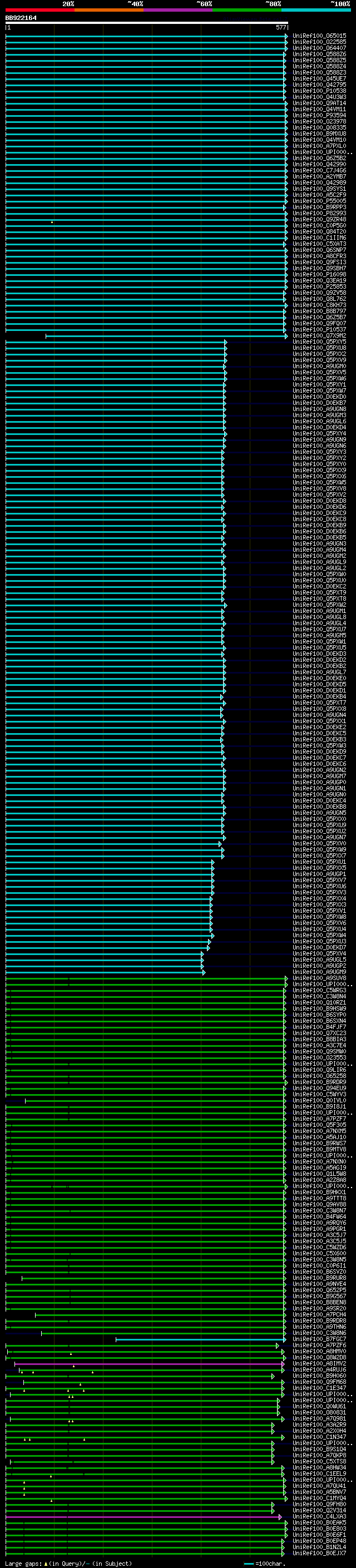Viewport: 356px width, 1568px height.
Task: Select hit label UniRef100_O22585
Action: 319,42
